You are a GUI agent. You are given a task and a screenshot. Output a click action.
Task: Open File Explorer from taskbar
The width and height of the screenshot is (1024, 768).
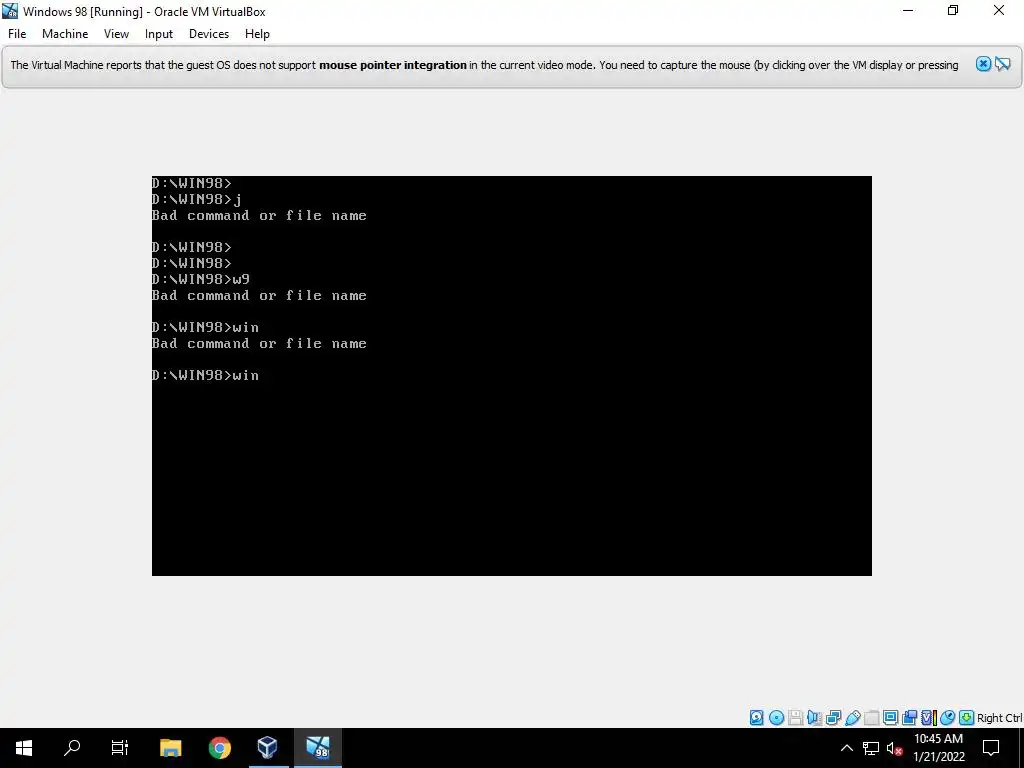[171, 748]
